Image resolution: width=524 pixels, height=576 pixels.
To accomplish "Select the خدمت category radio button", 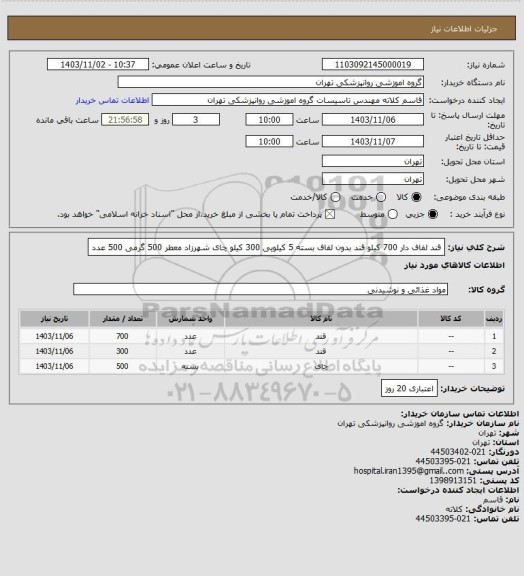I will coord(381,197).
